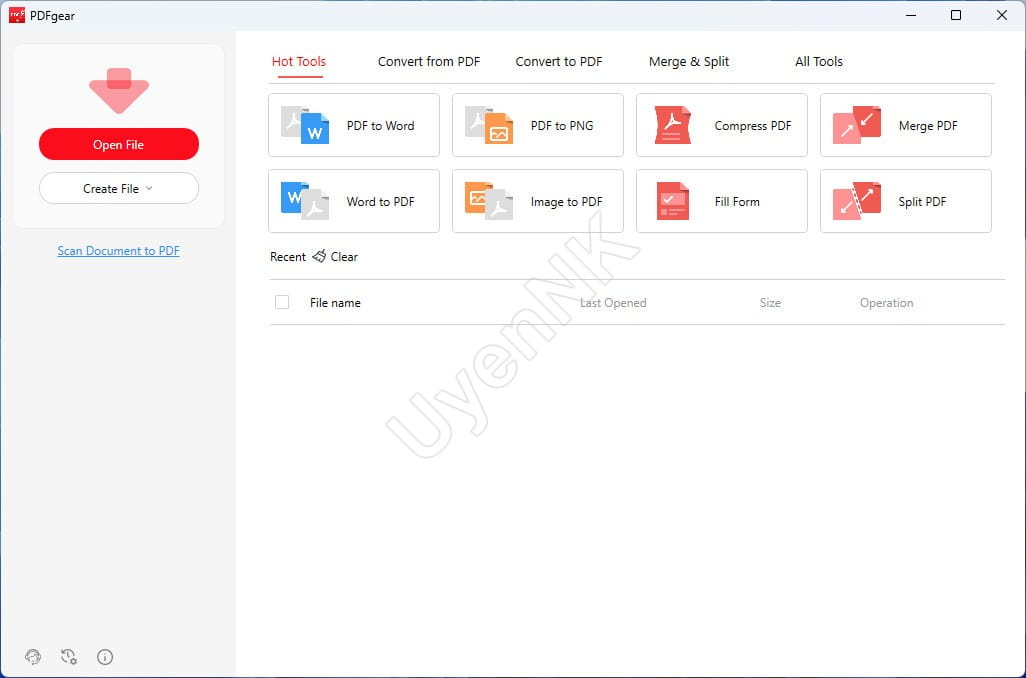1026x678 pixels.
Task: Click the Fill Form label
Action: point(737,202)
